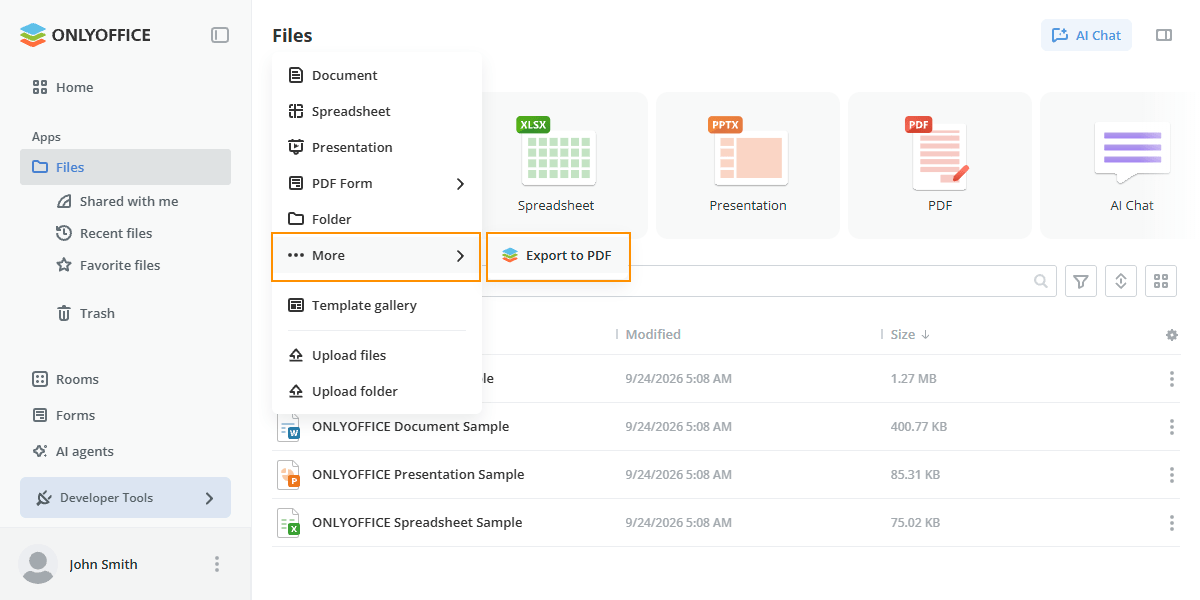Click the John Smith avatar

point(38,564)
